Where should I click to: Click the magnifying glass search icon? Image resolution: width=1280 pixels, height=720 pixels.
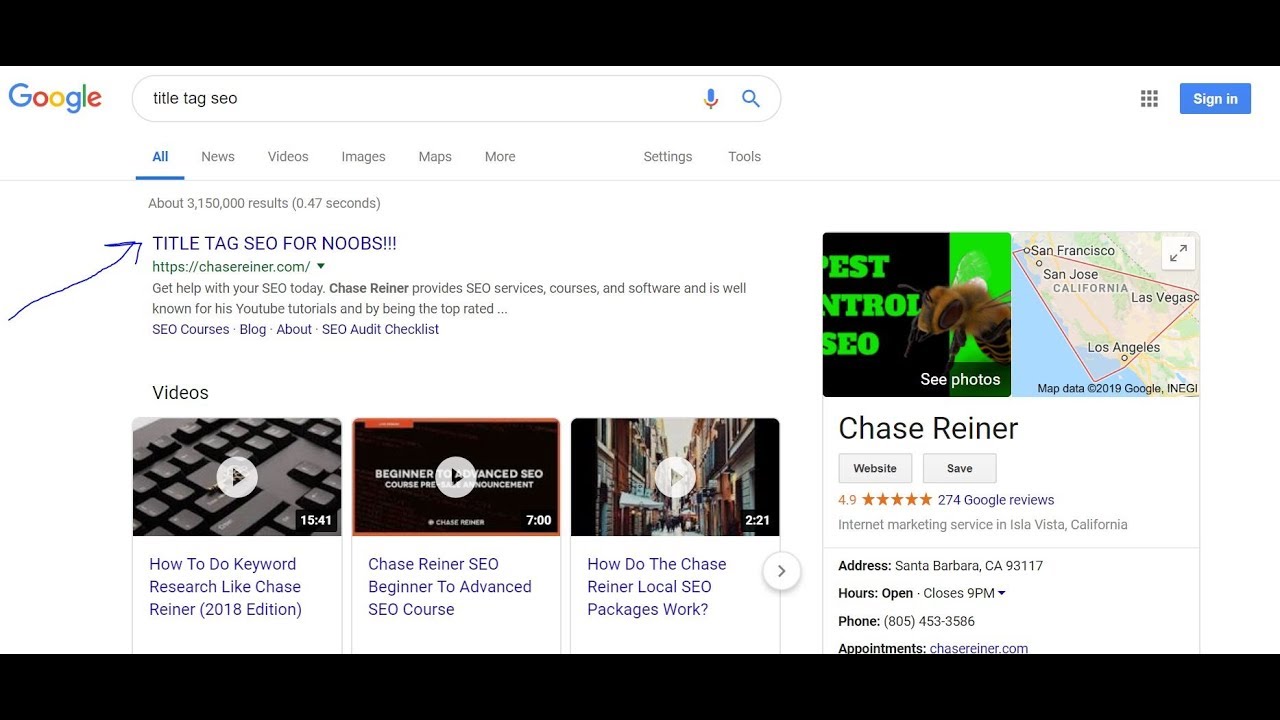click(x=750, y=99)
